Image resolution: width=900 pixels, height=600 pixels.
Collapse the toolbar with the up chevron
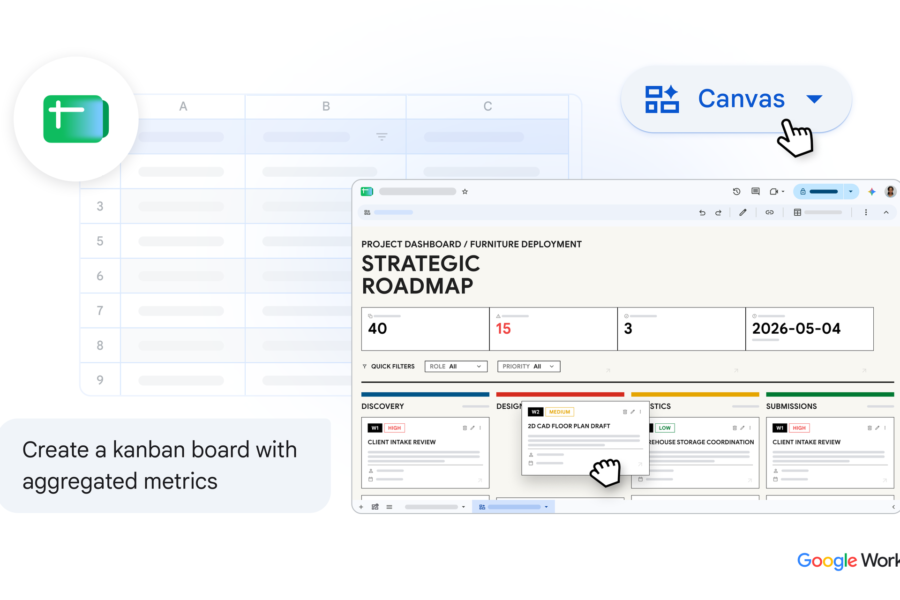[886, 212]
